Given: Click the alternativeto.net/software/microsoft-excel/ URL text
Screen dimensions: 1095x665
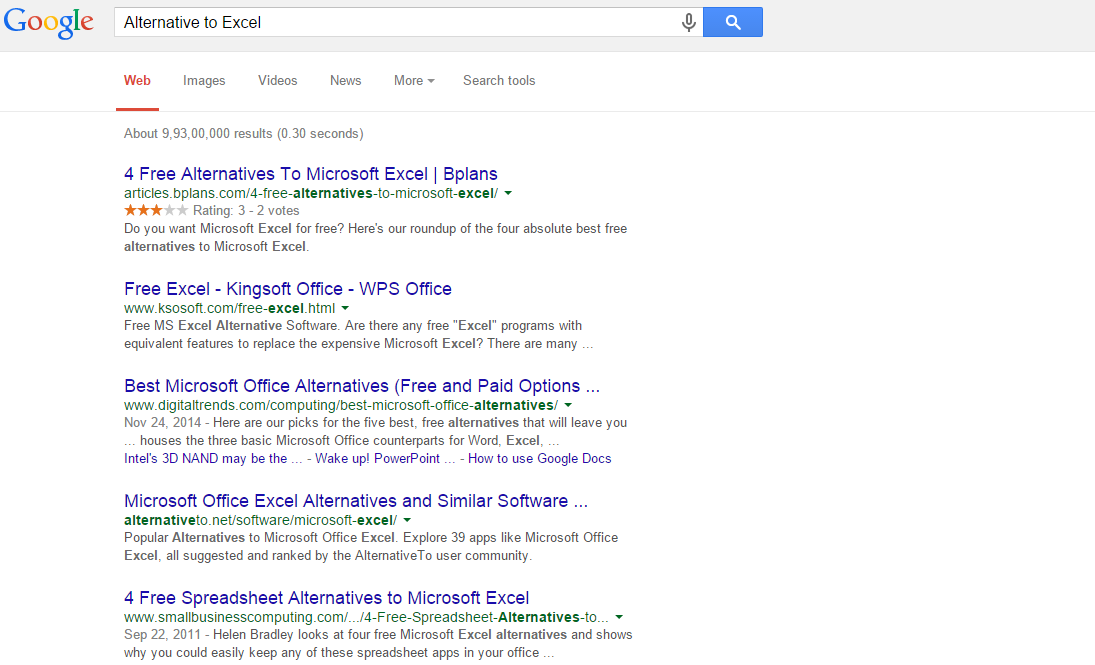Looking at the screenshot, I should (x=260, y=520).
